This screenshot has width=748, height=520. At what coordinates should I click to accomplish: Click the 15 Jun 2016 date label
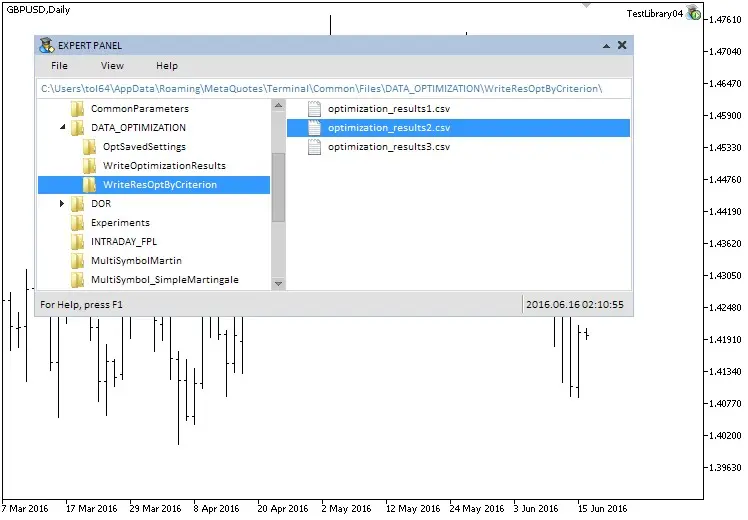click(x=603, y=509)
